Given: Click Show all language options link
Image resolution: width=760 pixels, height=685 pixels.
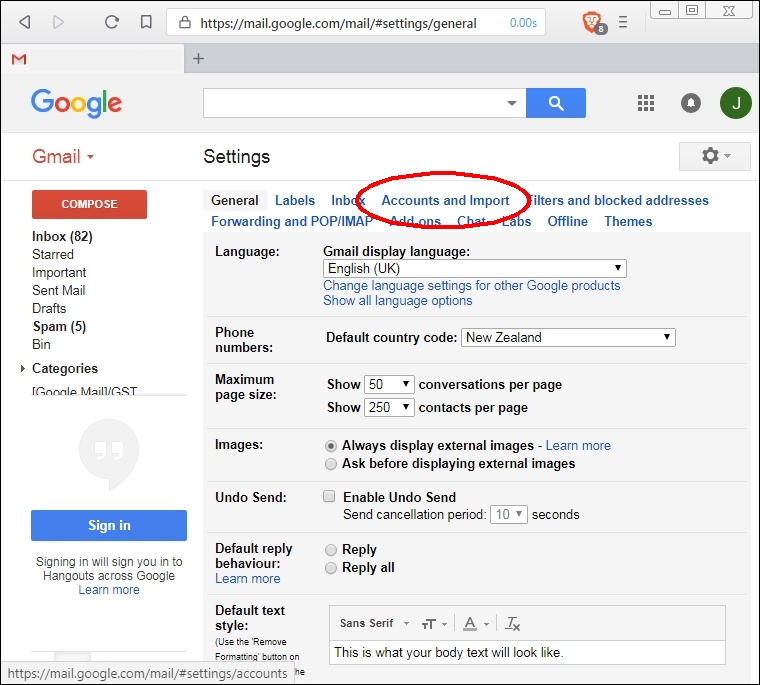Looking at the screenshot, I should tap(397, 301).
